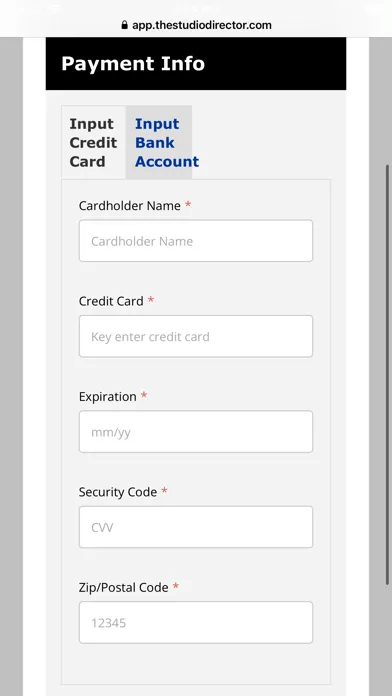The width and height of the screenshot is (392, 696).
Task: Tap the padlock icon in the address bar
Action: point(124,24)
